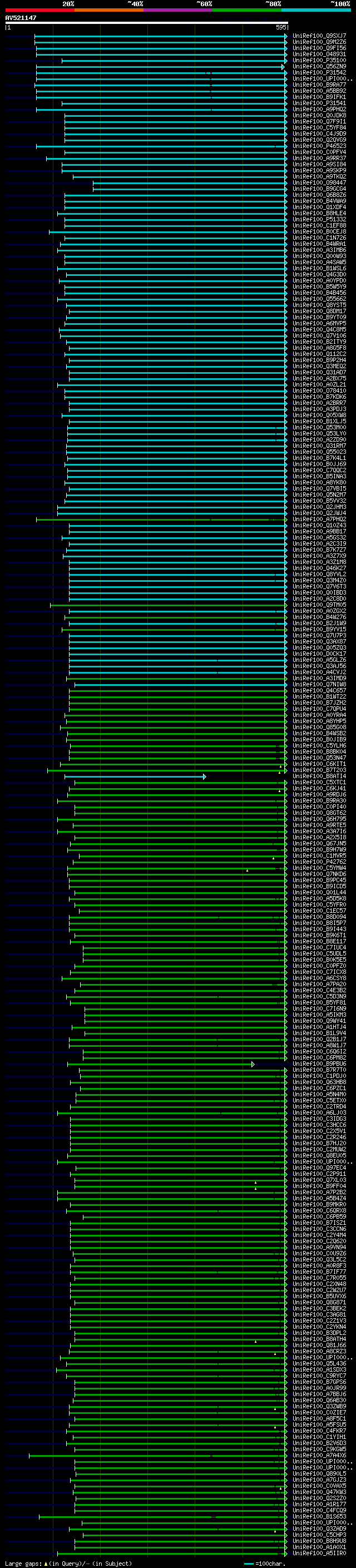Select the label UniRef100_Q2QVG9
This screenshot has height=1568, width=356.
click(319, 140)
